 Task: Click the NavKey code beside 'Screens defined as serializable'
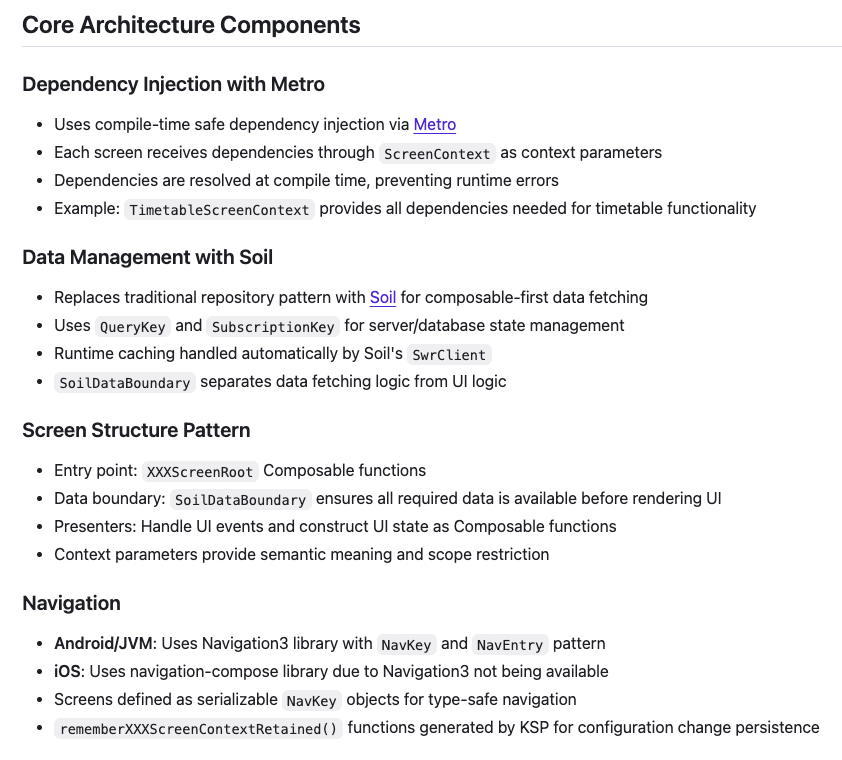pyautogui.click(x=312, y=700)
